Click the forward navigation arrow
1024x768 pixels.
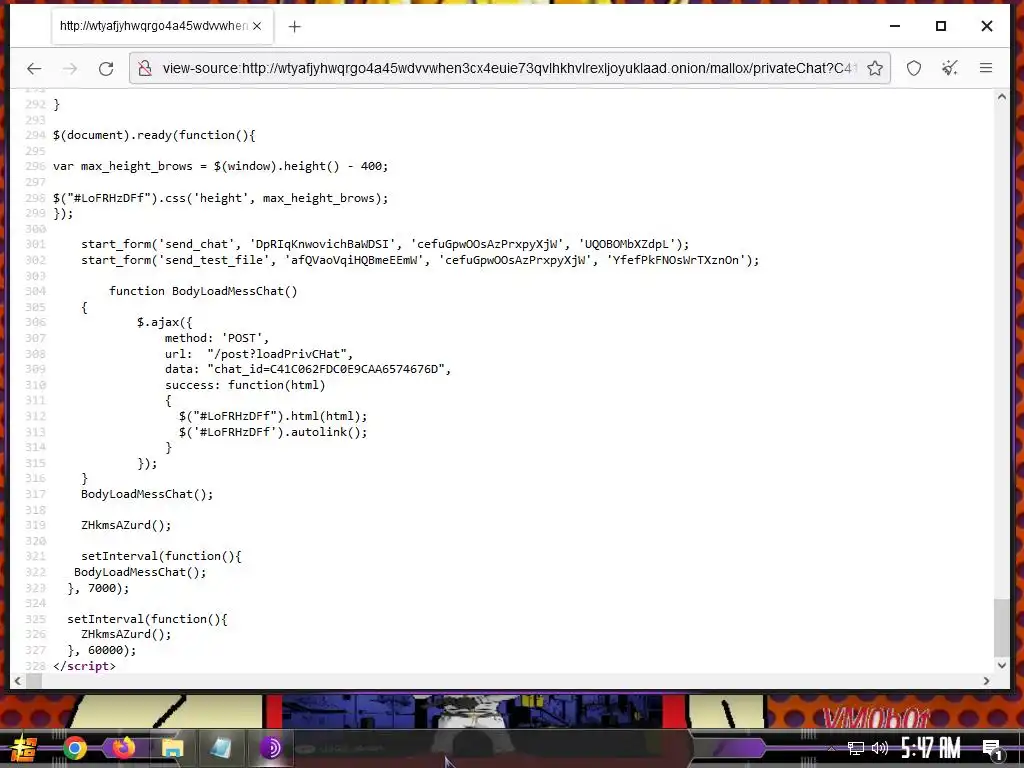[x=70, y=68]
